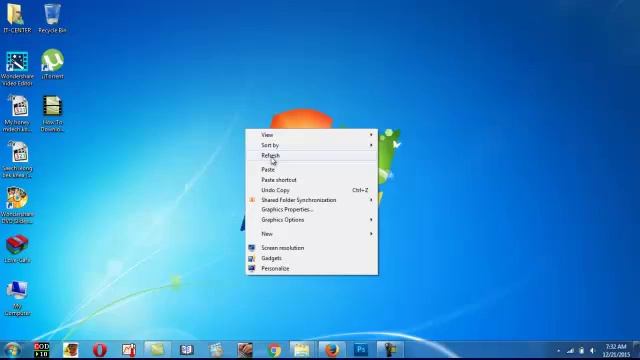
Task: Expand Shared Folder Synchronization submenu
Action: [312, 200]
